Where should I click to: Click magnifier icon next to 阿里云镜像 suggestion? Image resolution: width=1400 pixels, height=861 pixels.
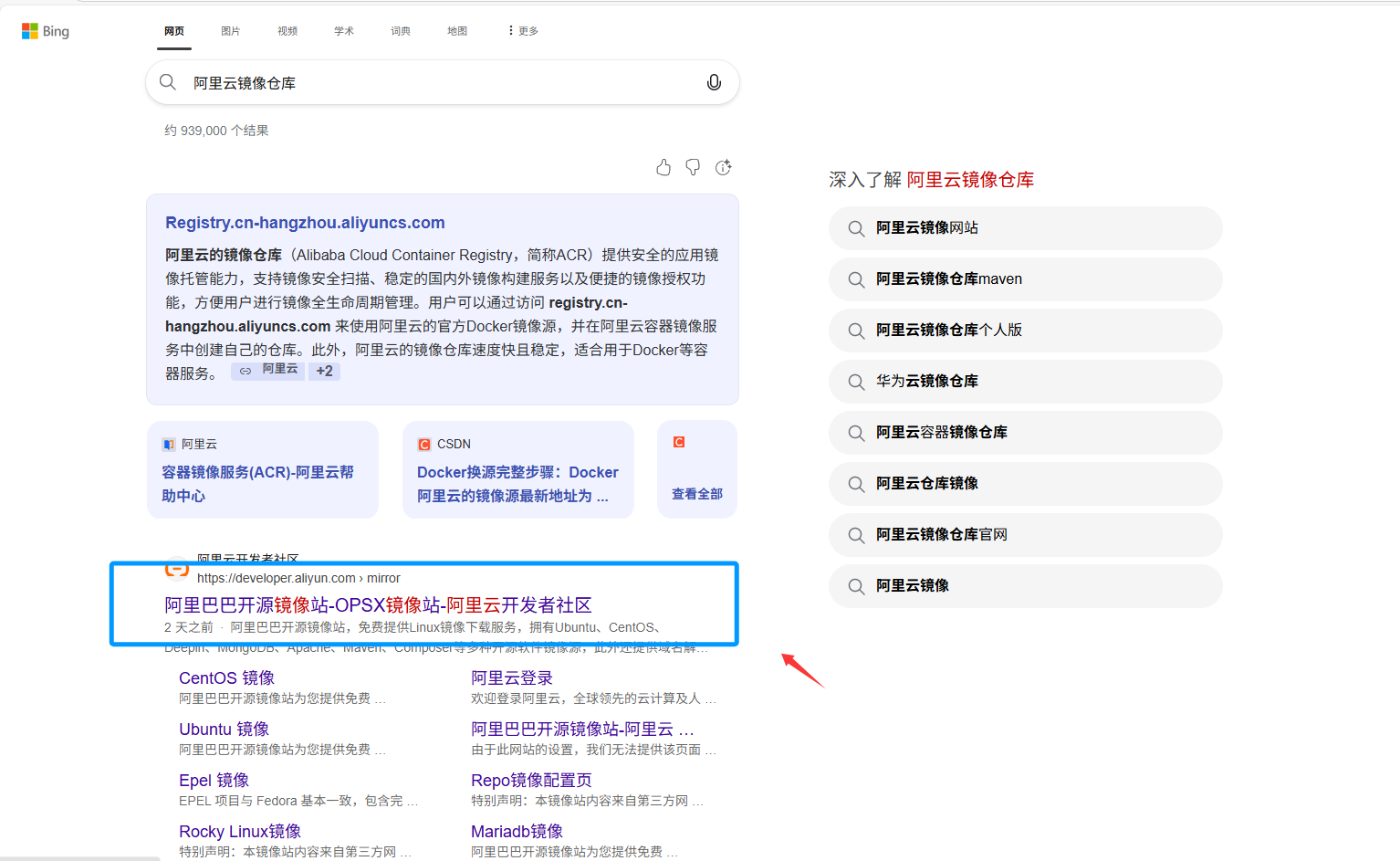pyautogui.click(x=856, y=586)
